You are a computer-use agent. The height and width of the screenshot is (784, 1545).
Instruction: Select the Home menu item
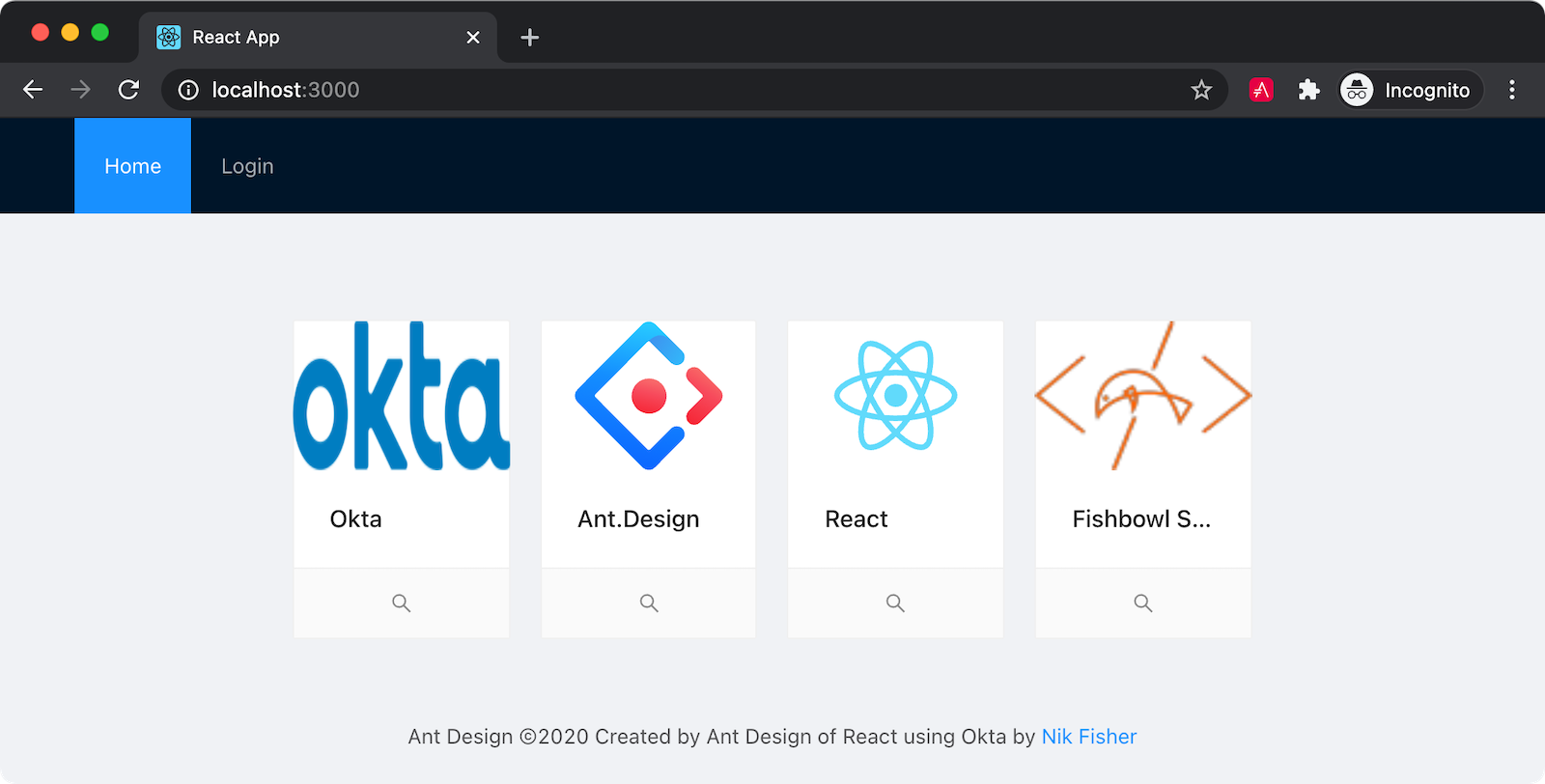(x=132, y=166)
